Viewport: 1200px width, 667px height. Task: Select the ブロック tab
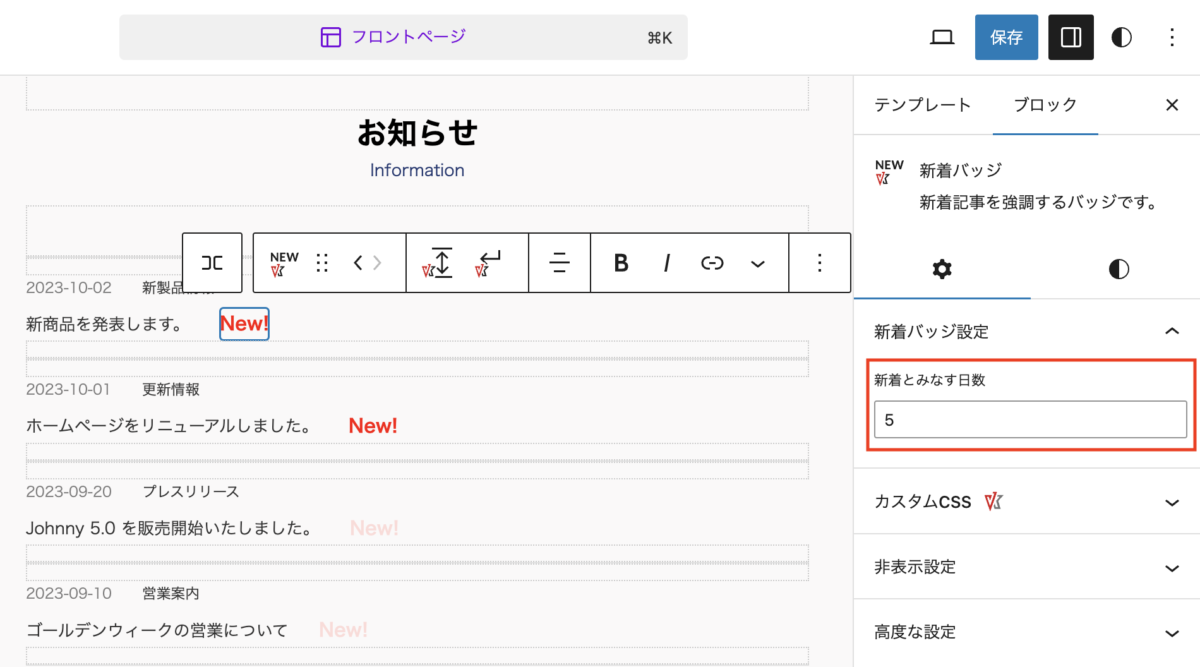1045,105
